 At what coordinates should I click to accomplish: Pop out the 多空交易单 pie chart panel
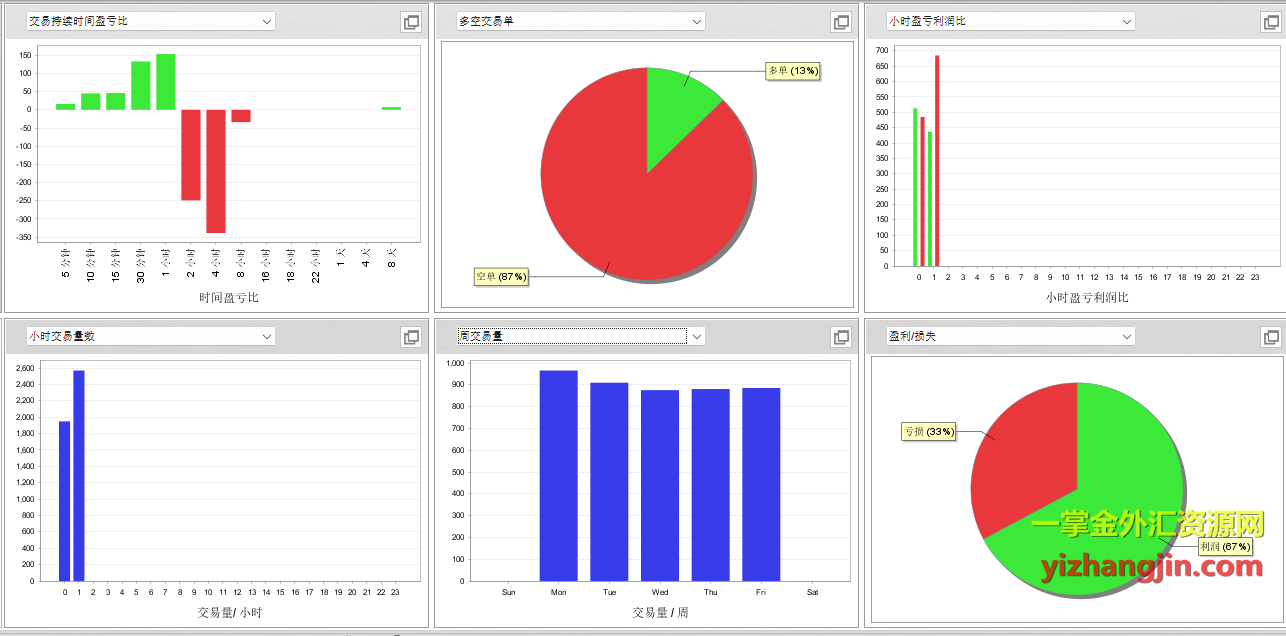coord(841,22)
